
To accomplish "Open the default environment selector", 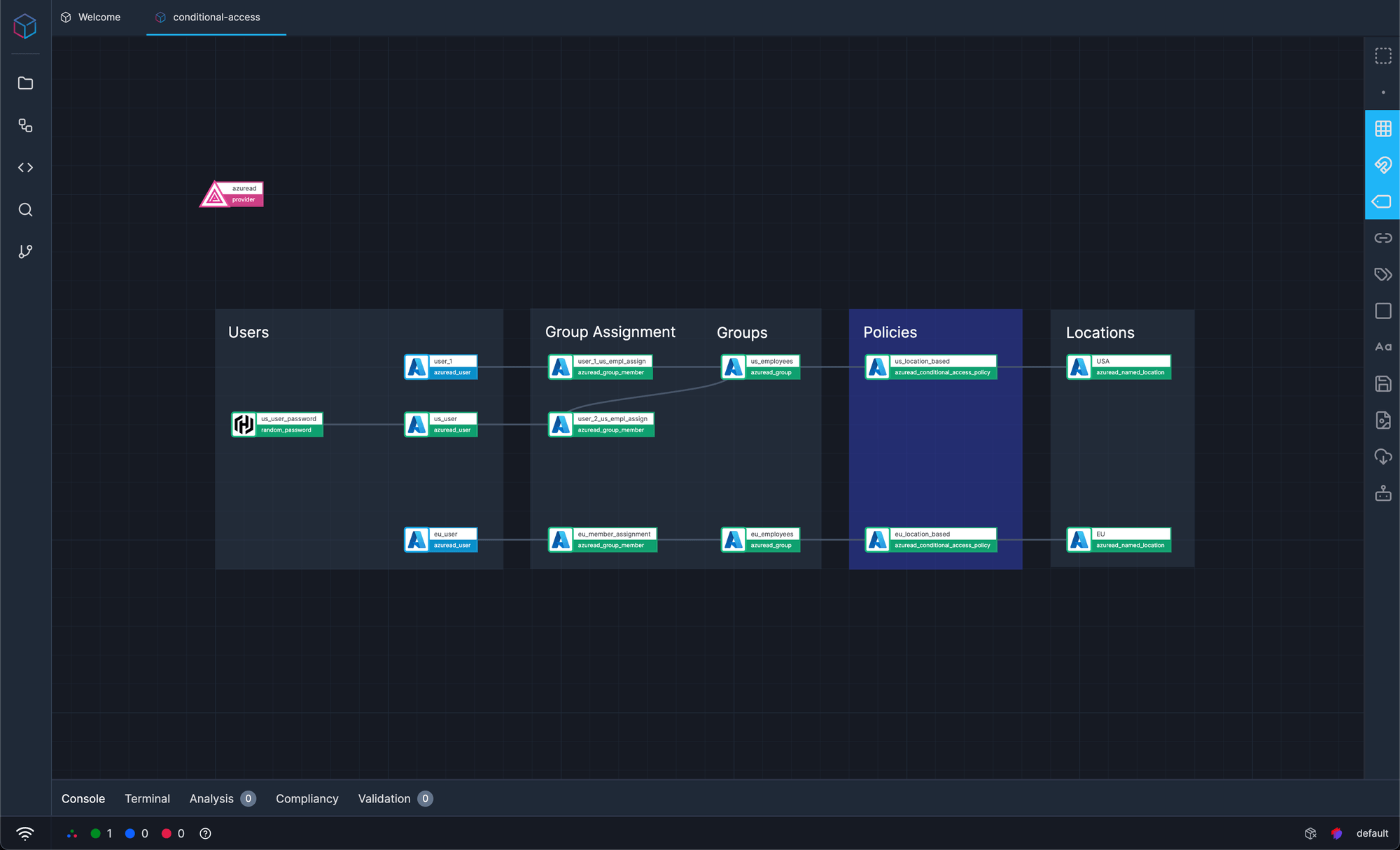I will click(1372, 833).
